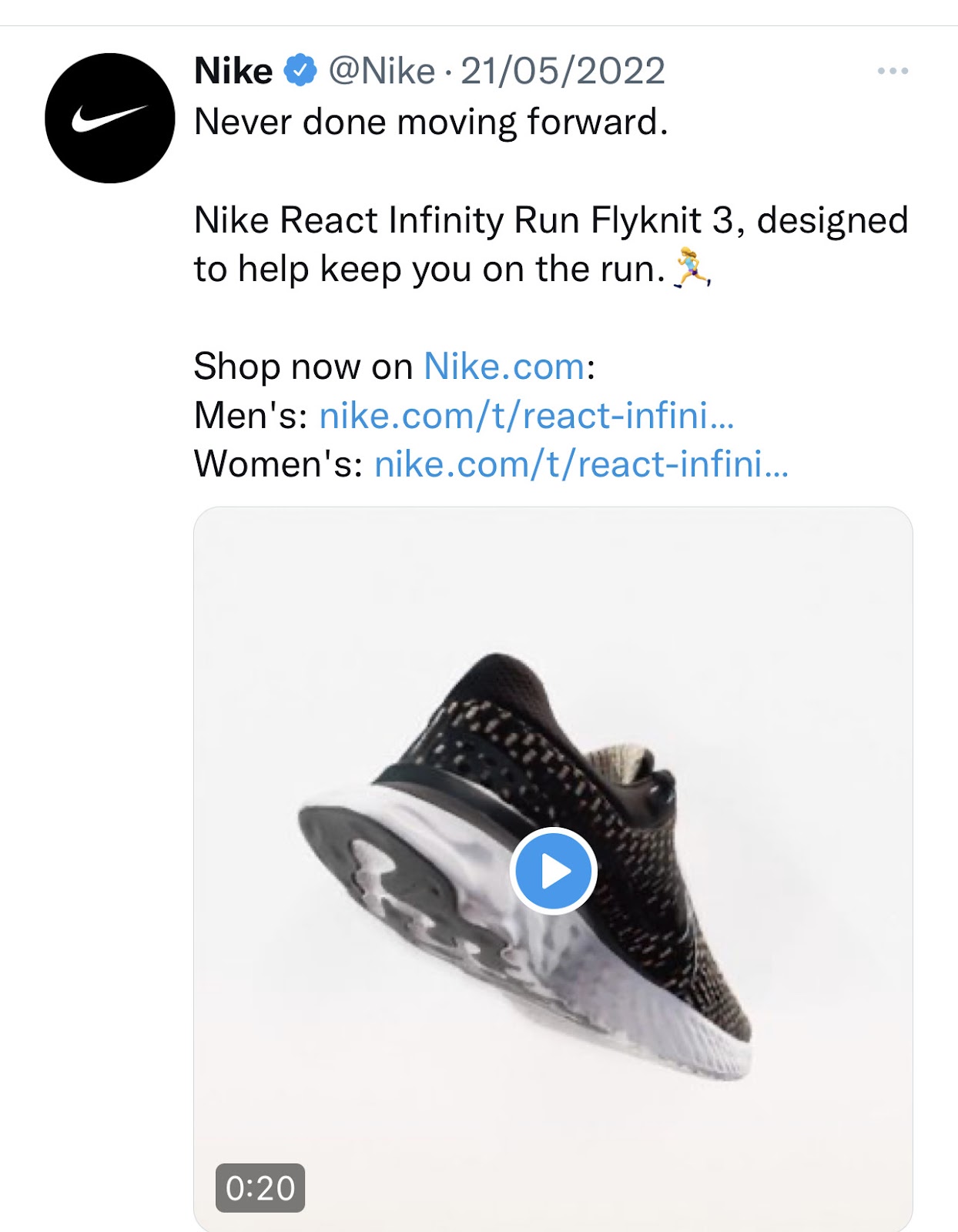Viewport: 958px width, 1232px height.
Task: Click the blue verified badge
Action: (x=300, y=71)
